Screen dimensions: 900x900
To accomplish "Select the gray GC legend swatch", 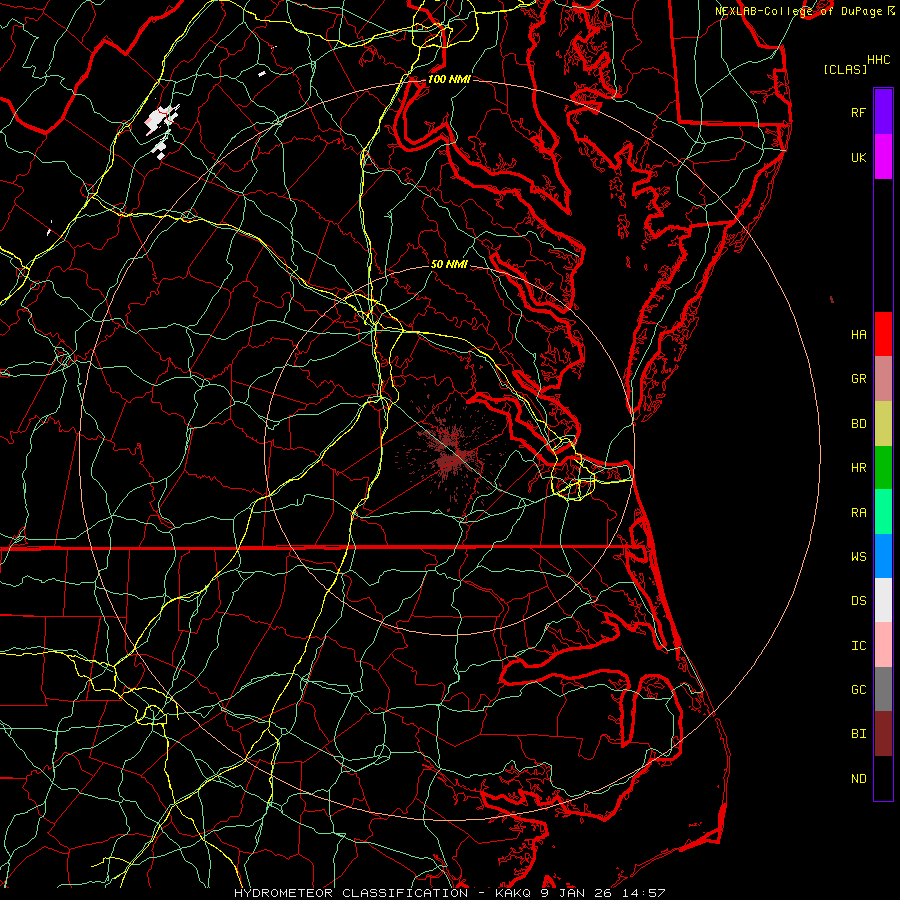I will pyautogui.click(x=883, y=689).
